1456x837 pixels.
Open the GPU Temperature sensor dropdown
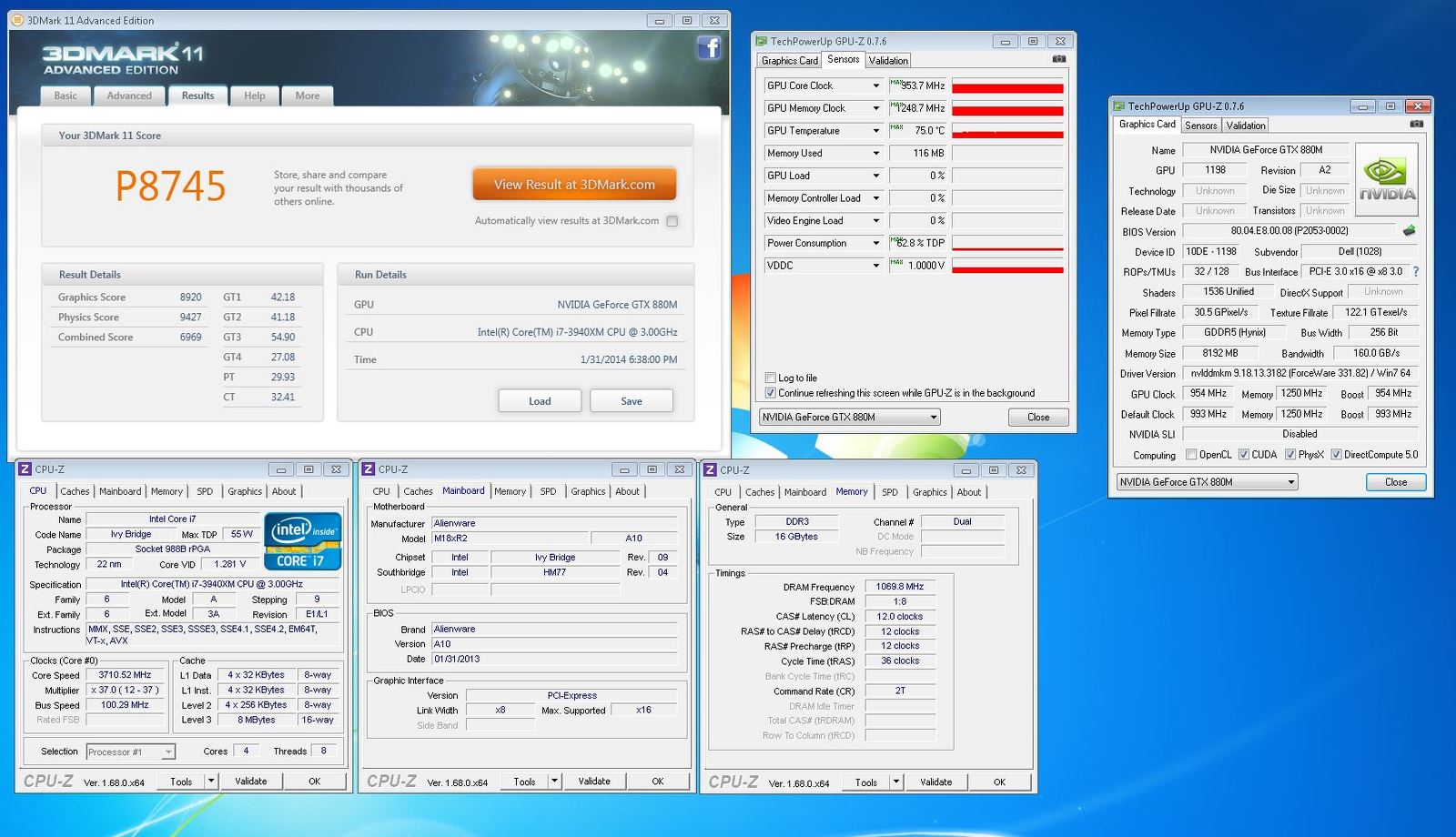pyautogui.click(x=875, y=131)
